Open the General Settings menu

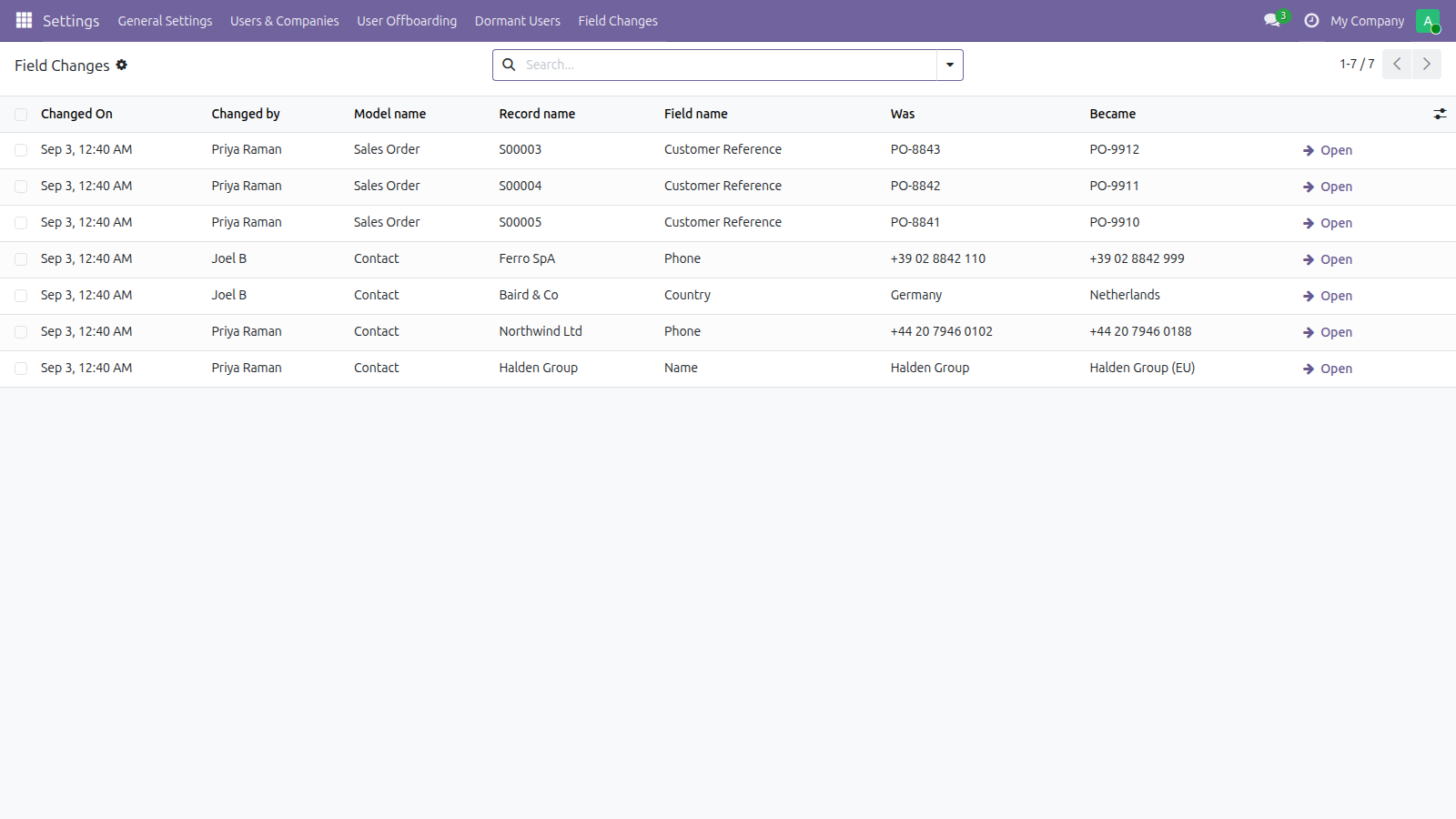[165, 21]
